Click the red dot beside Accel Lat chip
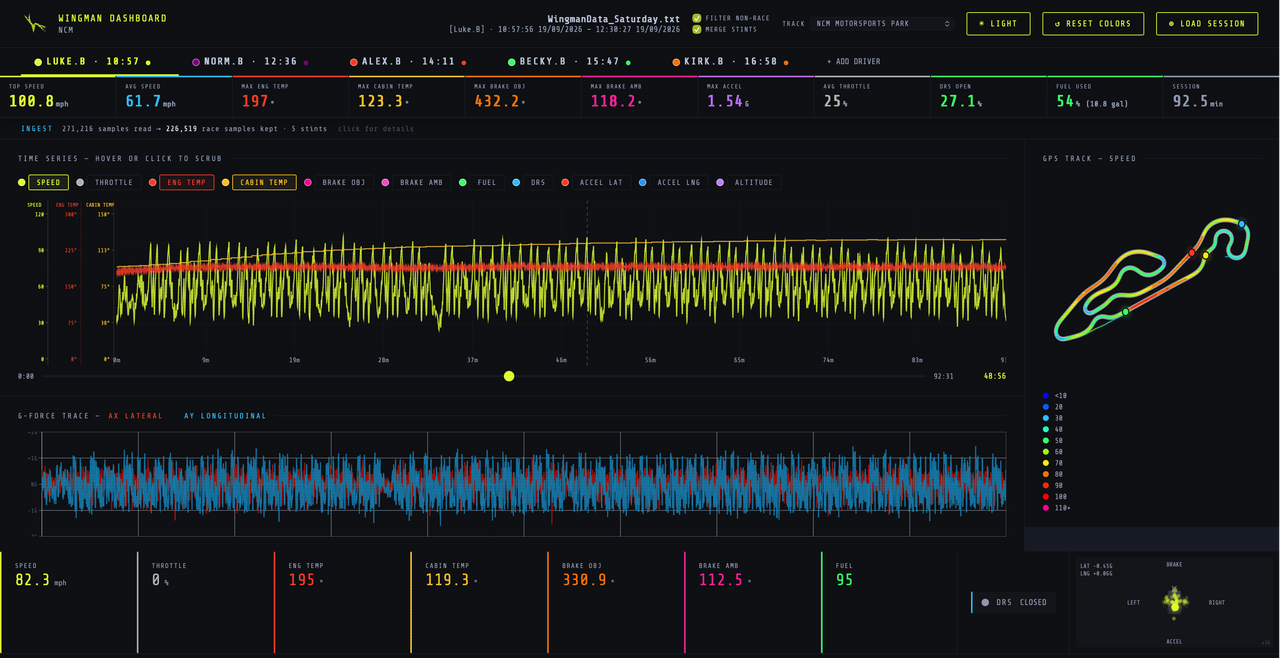 [x=565, y=183]
